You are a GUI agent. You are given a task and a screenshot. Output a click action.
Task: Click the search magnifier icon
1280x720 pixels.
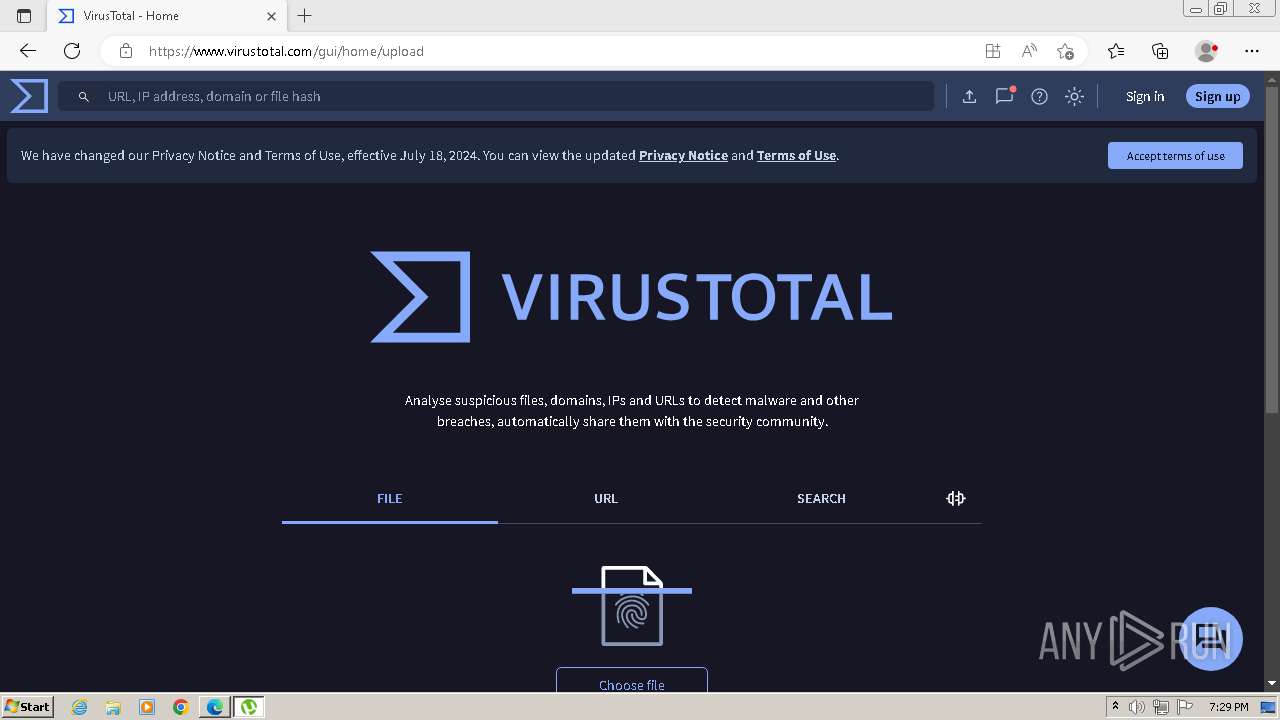point(84,96)
